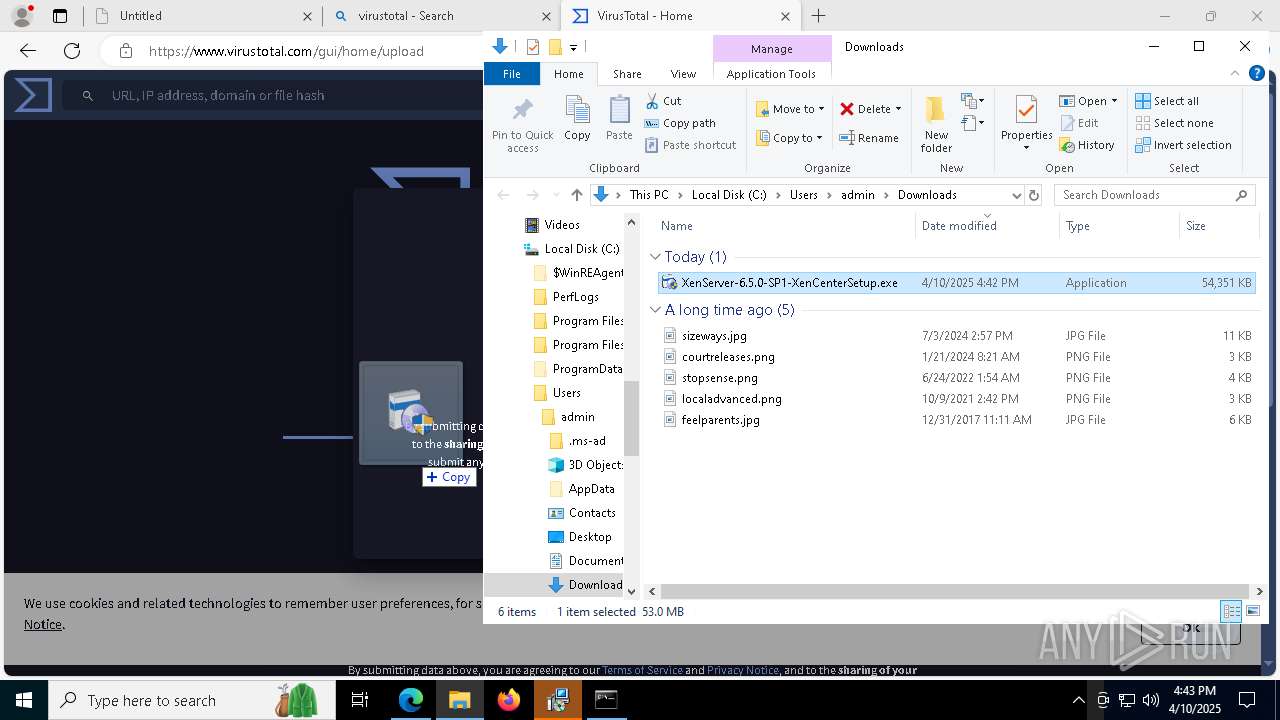Switch to the Untitled browser tab

202,16
